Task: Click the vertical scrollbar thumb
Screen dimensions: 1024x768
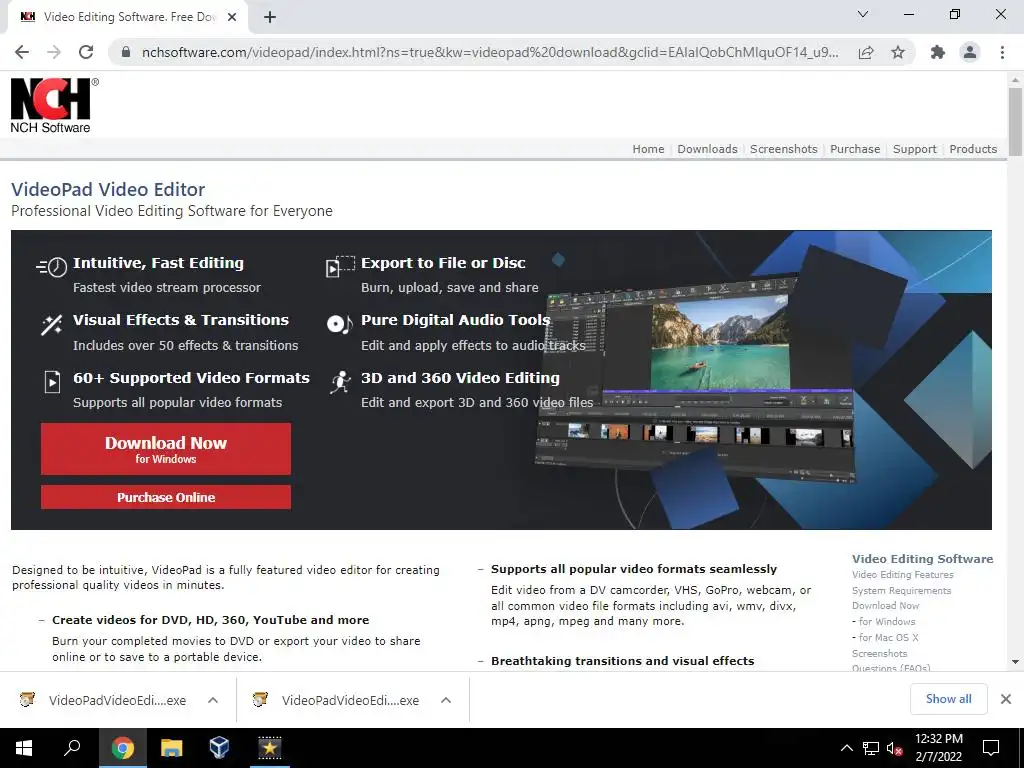Action: coord(1015,121)
